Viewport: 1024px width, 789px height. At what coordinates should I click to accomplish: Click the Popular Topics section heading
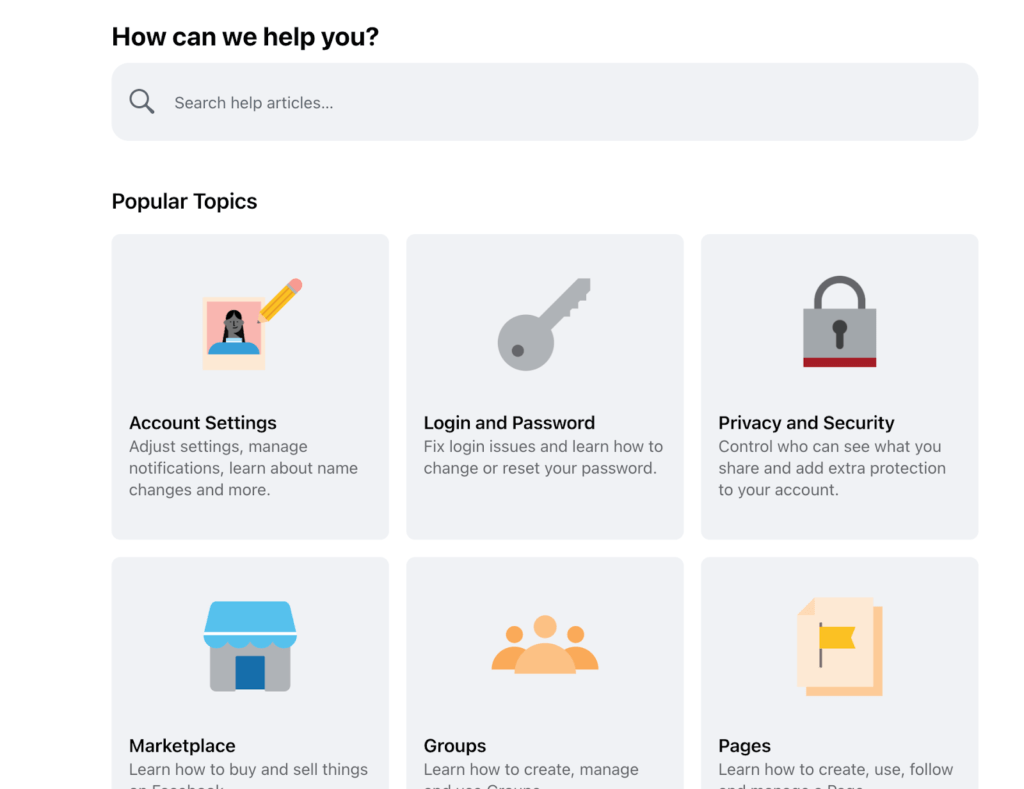pos(184,201)
